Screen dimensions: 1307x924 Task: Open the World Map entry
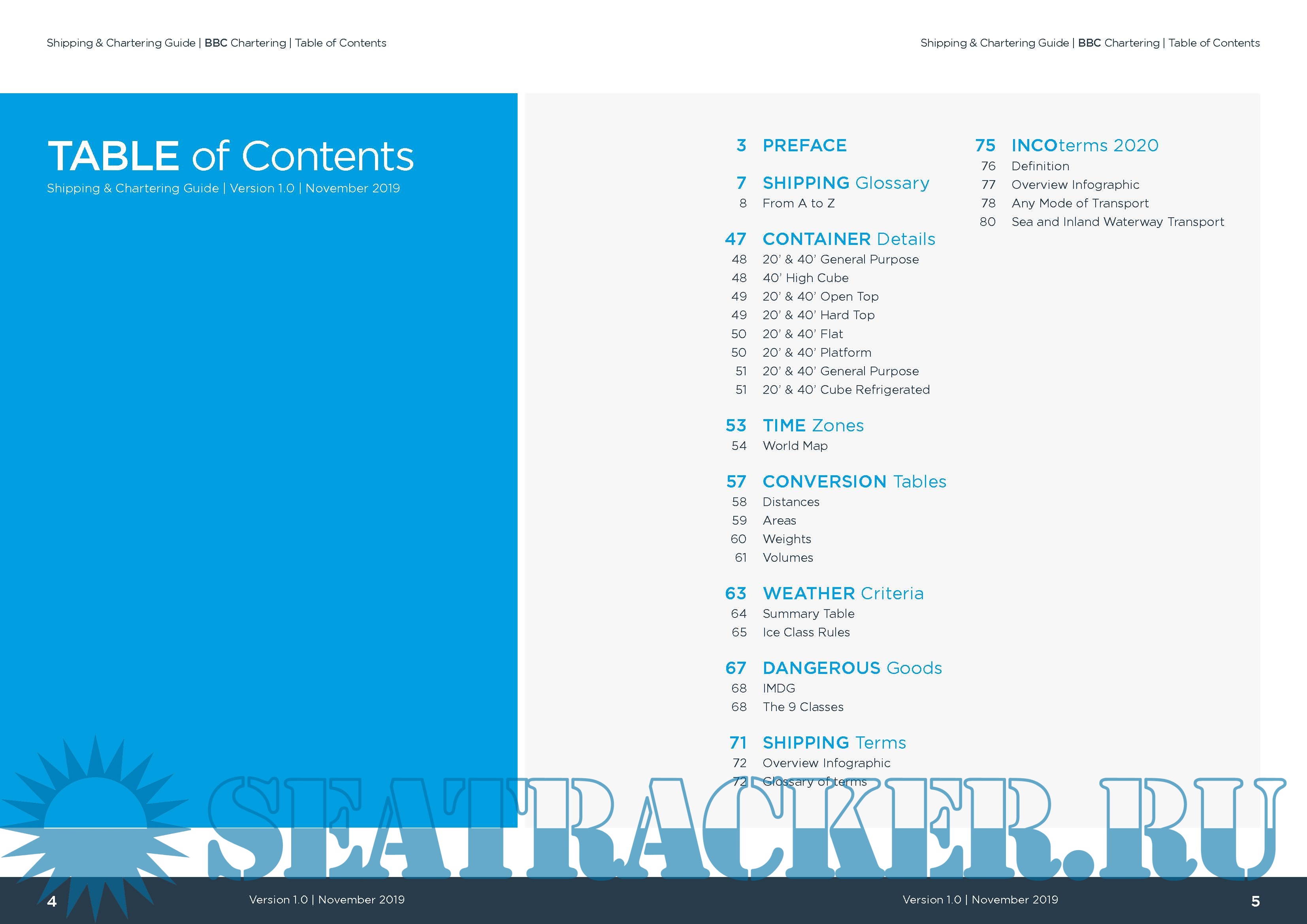pos(795,446)
